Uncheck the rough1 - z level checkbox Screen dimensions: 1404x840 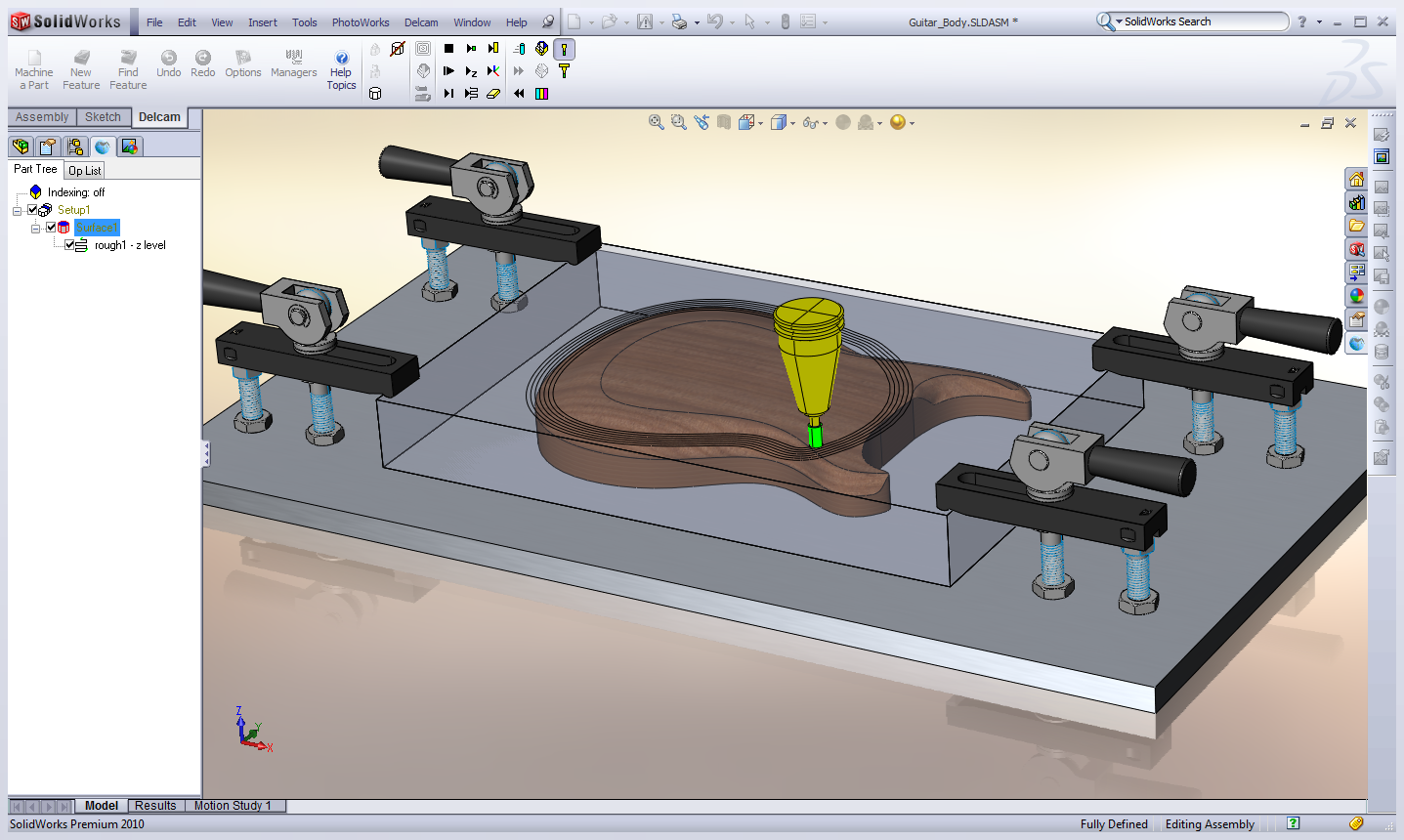tap(69, 245)
